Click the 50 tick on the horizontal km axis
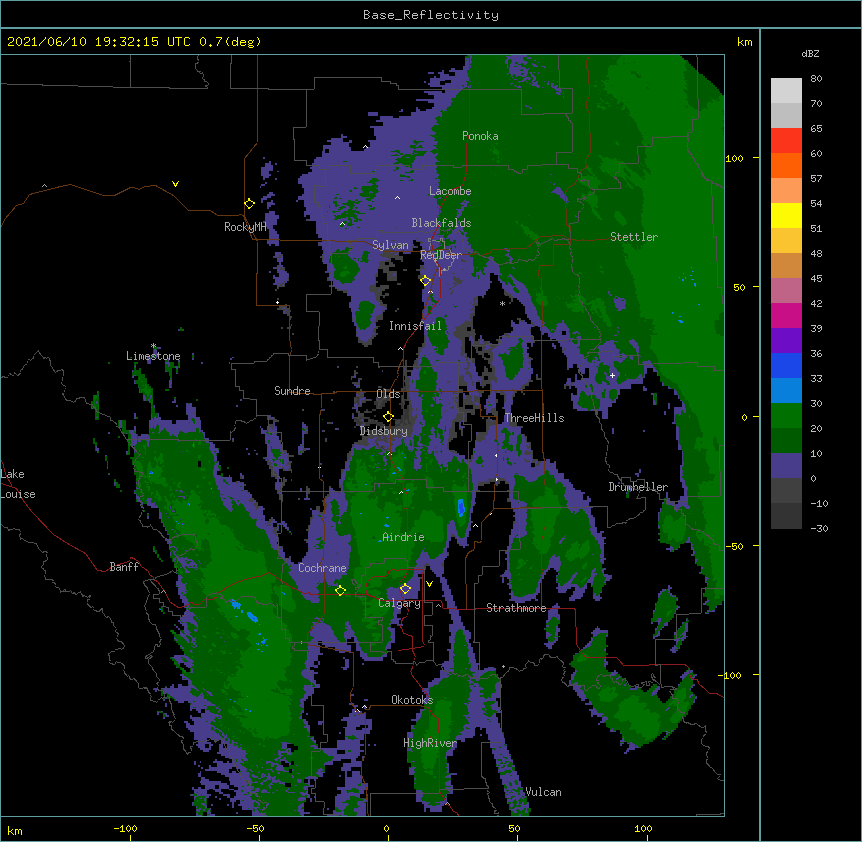 [x=514, y=828]
